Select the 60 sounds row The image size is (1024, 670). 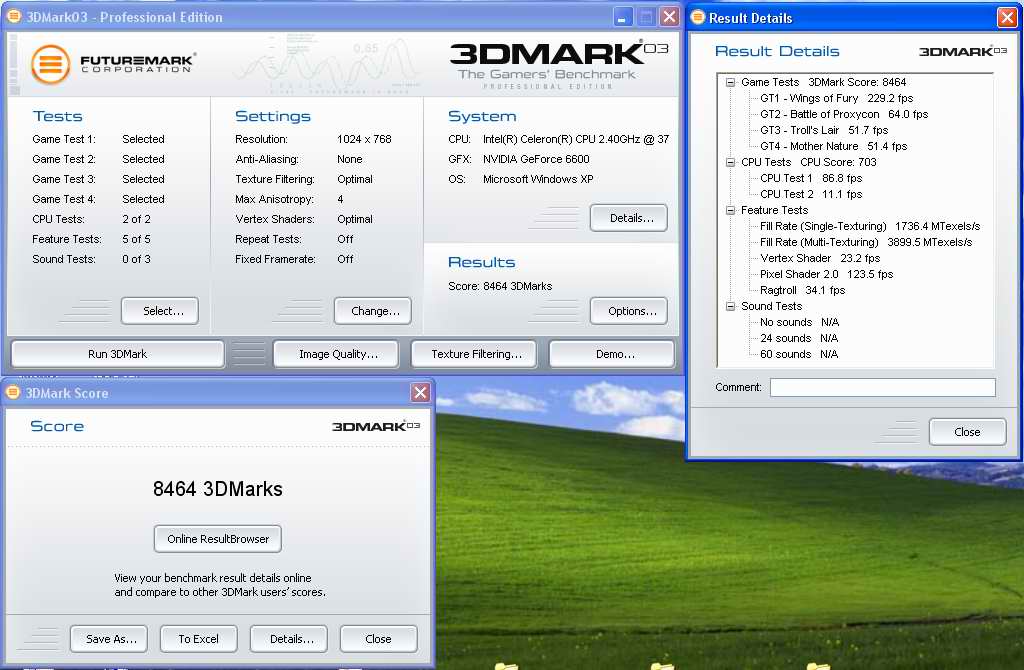(x=799, y=355)
